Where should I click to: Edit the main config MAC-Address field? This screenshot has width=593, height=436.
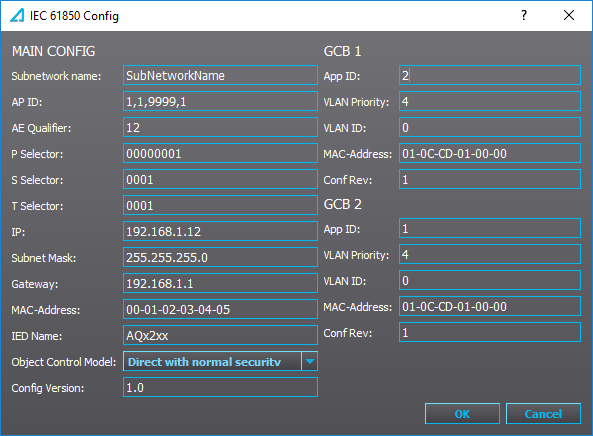coord(220,309)
